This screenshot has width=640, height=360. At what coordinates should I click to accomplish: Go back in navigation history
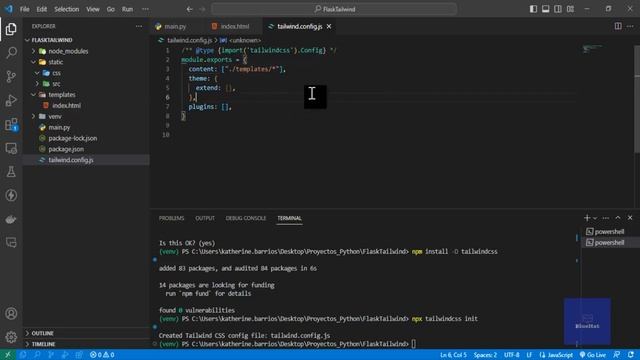[189, 9]
